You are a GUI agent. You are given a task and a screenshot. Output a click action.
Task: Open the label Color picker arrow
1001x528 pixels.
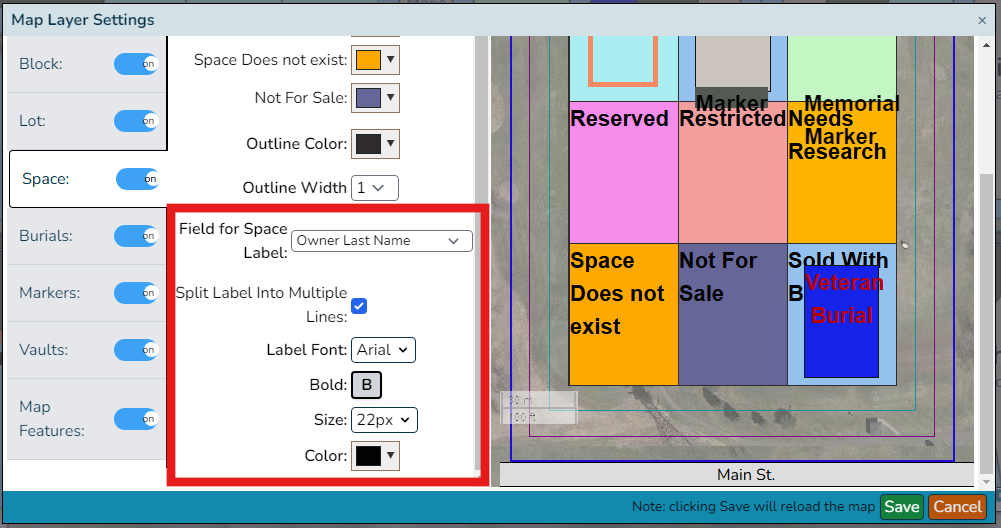tap(391, 456)
